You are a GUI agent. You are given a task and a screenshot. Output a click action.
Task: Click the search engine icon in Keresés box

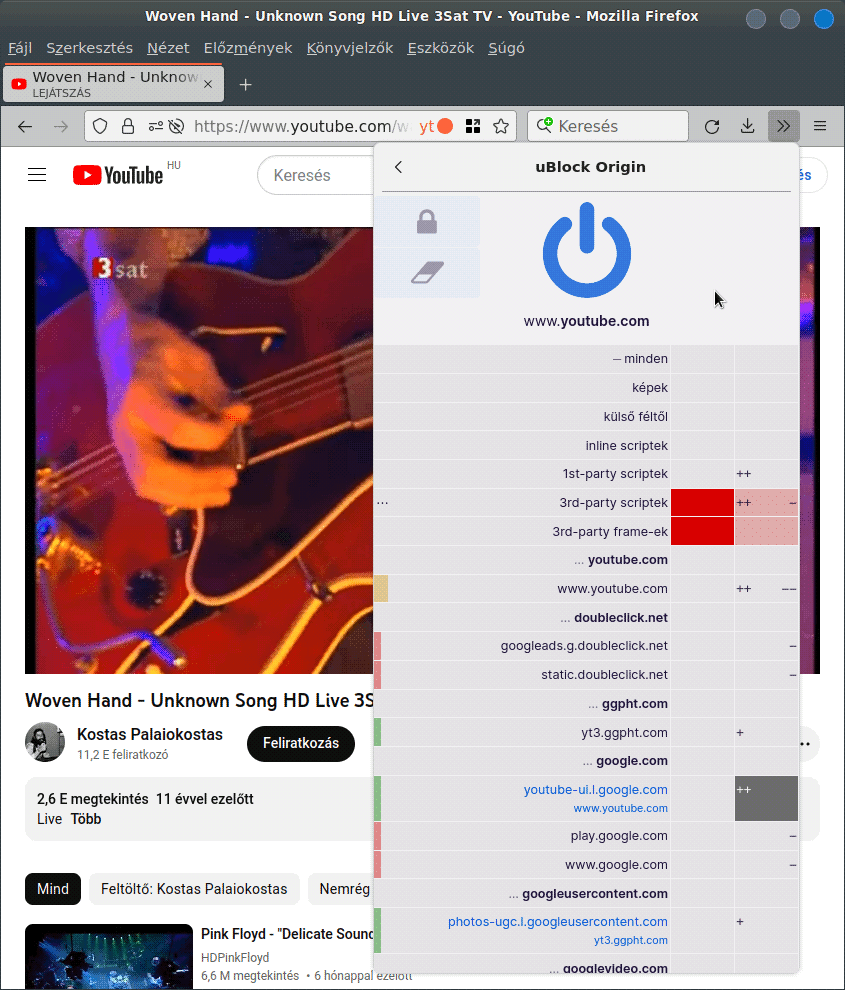point(544,125)
